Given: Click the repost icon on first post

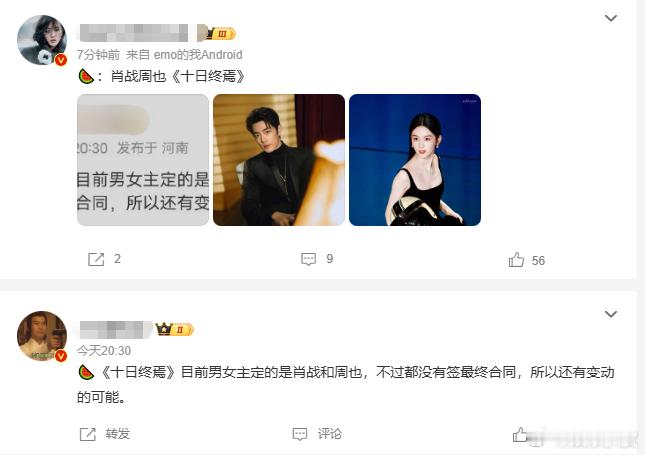Looking at the screenshot, I should click(x=96, y=259).
